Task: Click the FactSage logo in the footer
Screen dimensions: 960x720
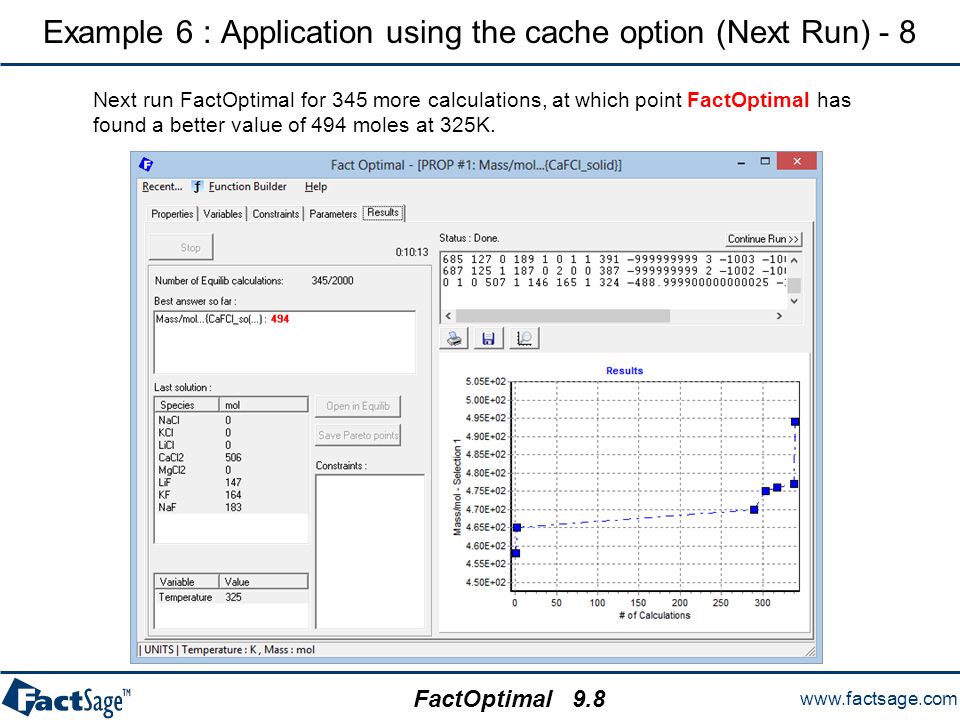Action: click(x=66, y=698)
